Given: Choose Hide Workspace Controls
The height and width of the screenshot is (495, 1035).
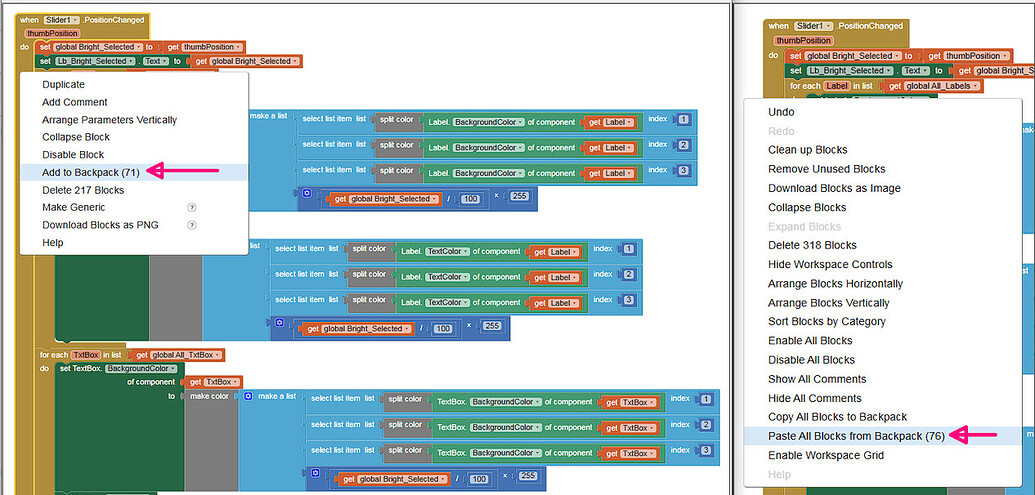Looking at the screenshot, I should pyautogui.click(x=830, y=265).
